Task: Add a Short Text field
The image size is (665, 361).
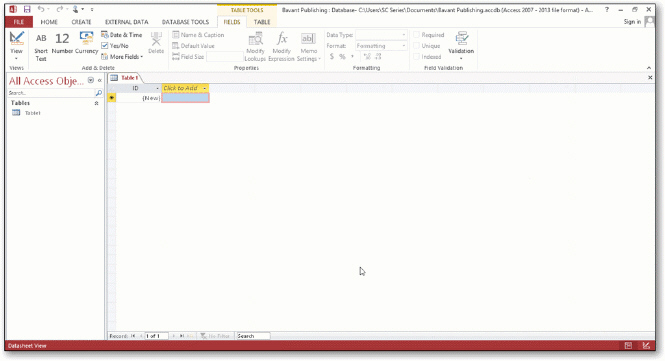Action: (41, 47)
